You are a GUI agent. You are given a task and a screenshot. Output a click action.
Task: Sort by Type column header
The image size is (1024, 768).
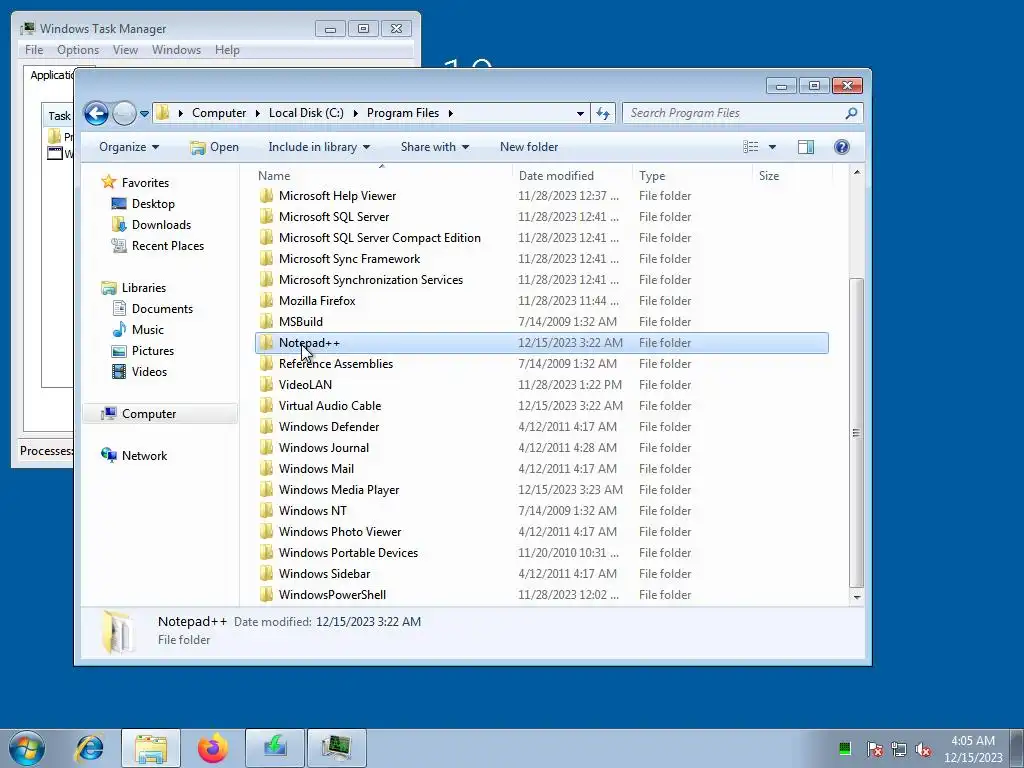(692, 176)
